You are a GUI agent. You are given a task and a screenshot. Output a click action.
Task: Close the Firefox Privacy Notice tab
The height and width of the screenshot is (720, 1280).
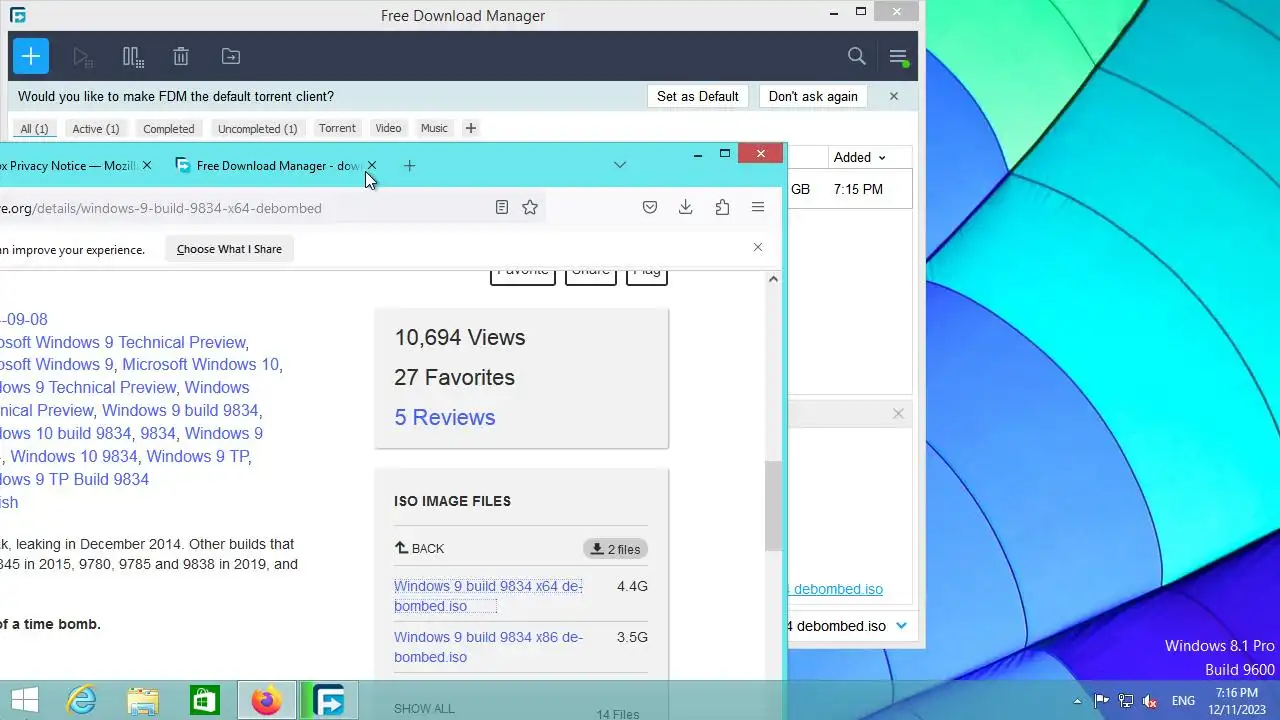coord(147,165)
